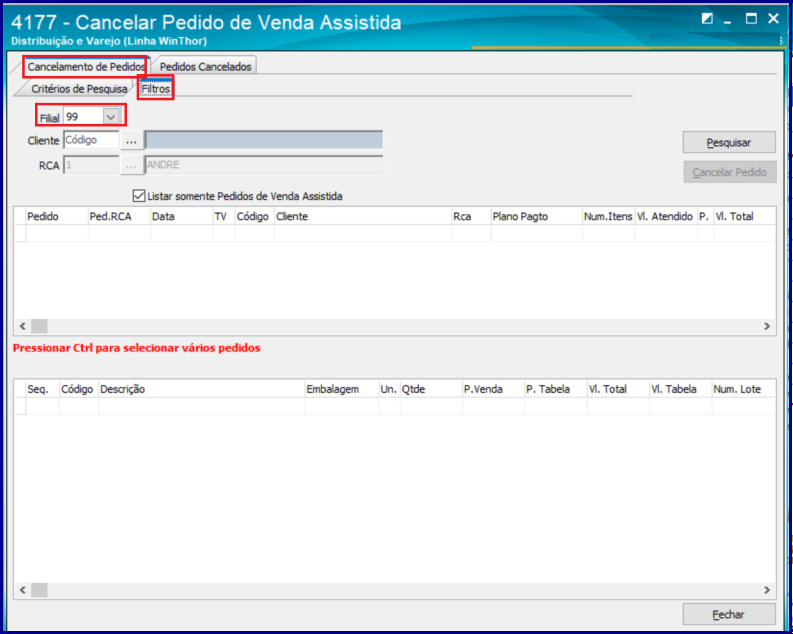This screenshot has width=793, height=634.
Task: Click the orders grid Cliente column header
Action: [363, 216]
